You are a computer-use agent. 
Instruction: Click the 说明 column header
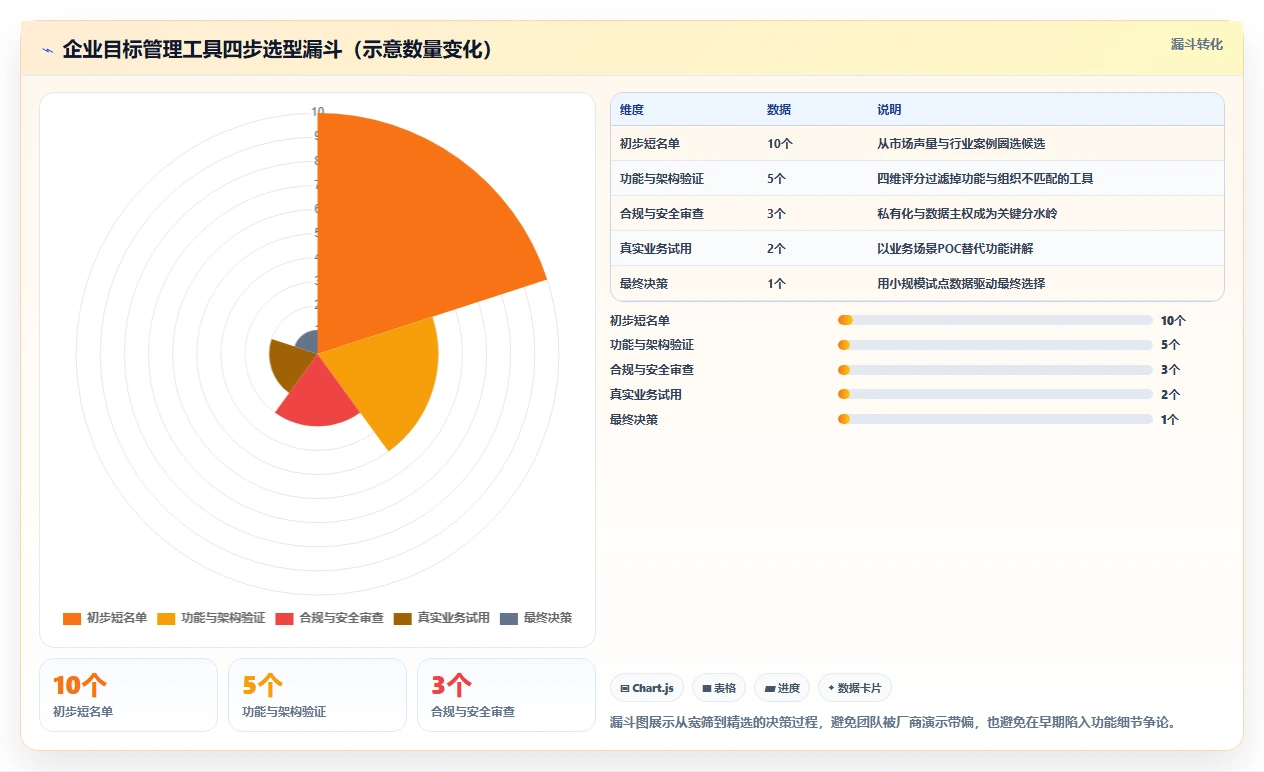click(x=889, y=109)
